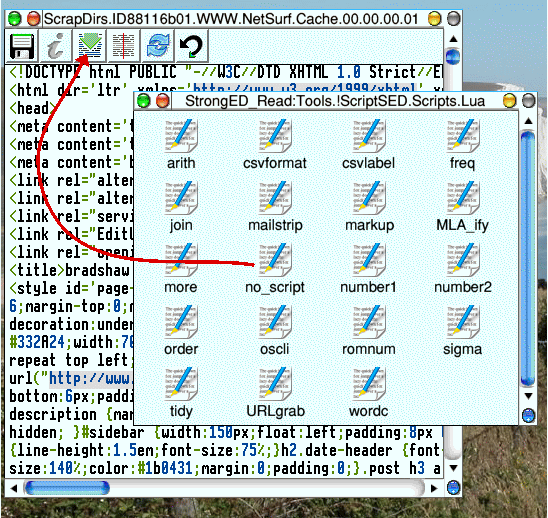Screen dimensions: 548x518
Task: Click the editor's vertical scrollbar thumb
Action: coord(453,57)
